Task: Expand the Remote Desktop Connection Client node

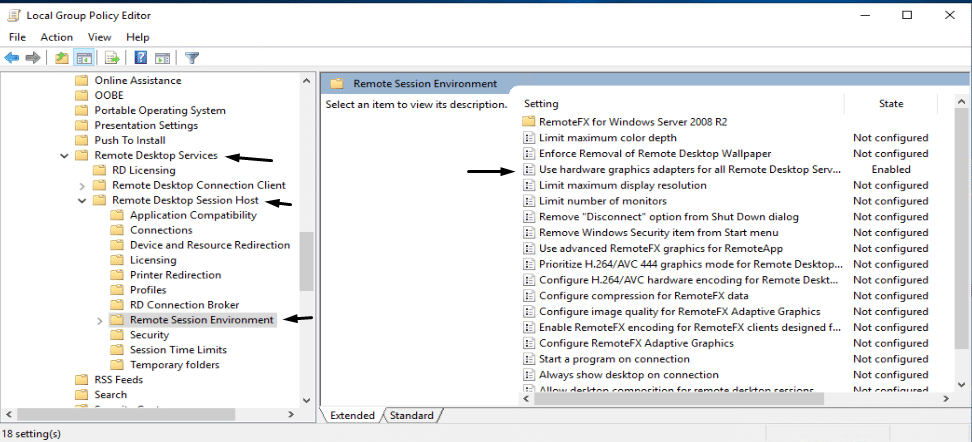Action: click(82, 186)
